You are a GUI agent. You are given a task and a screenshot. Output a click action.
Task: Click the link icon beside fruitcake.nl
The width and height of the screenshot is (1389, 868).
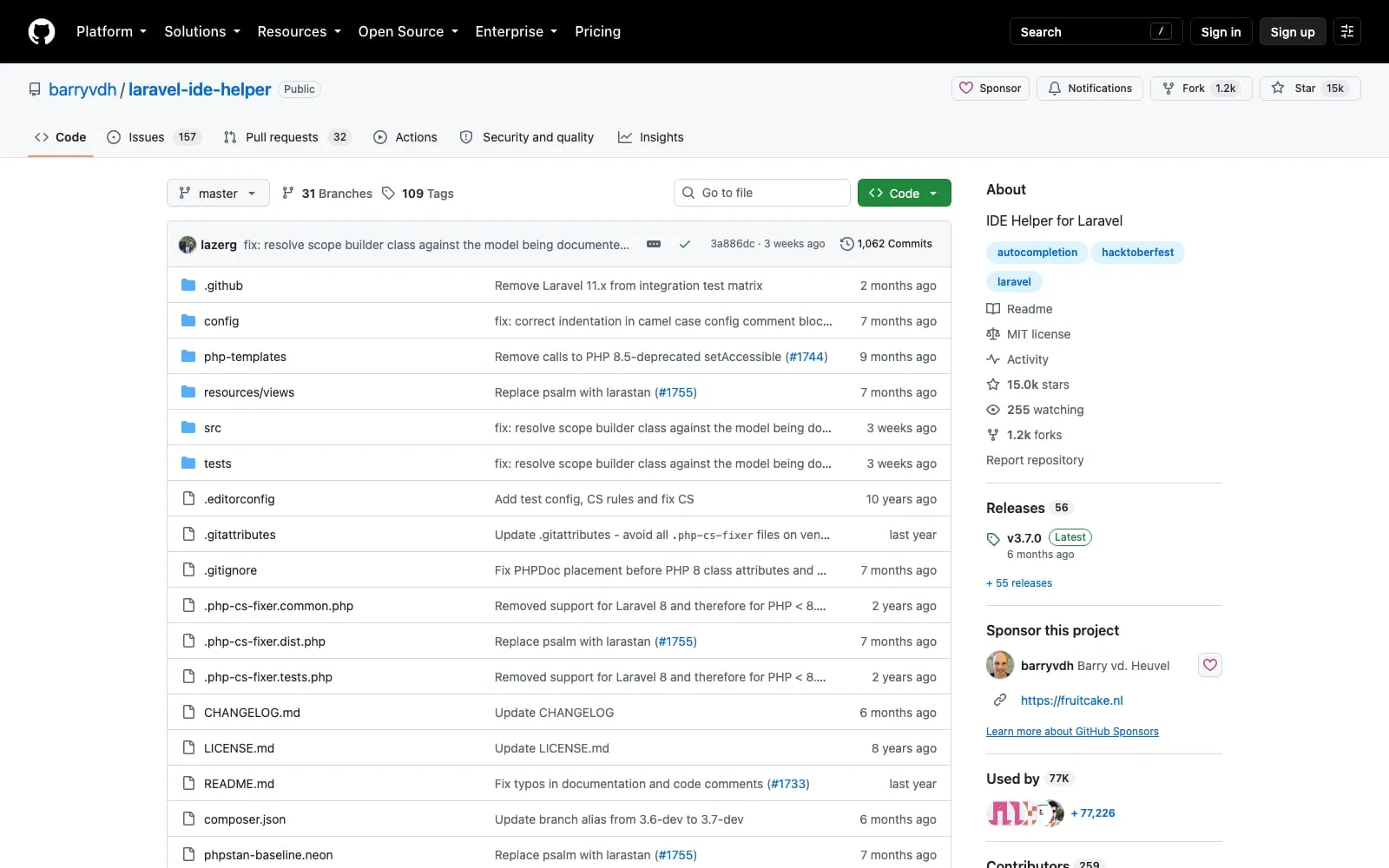point(1000,700)
